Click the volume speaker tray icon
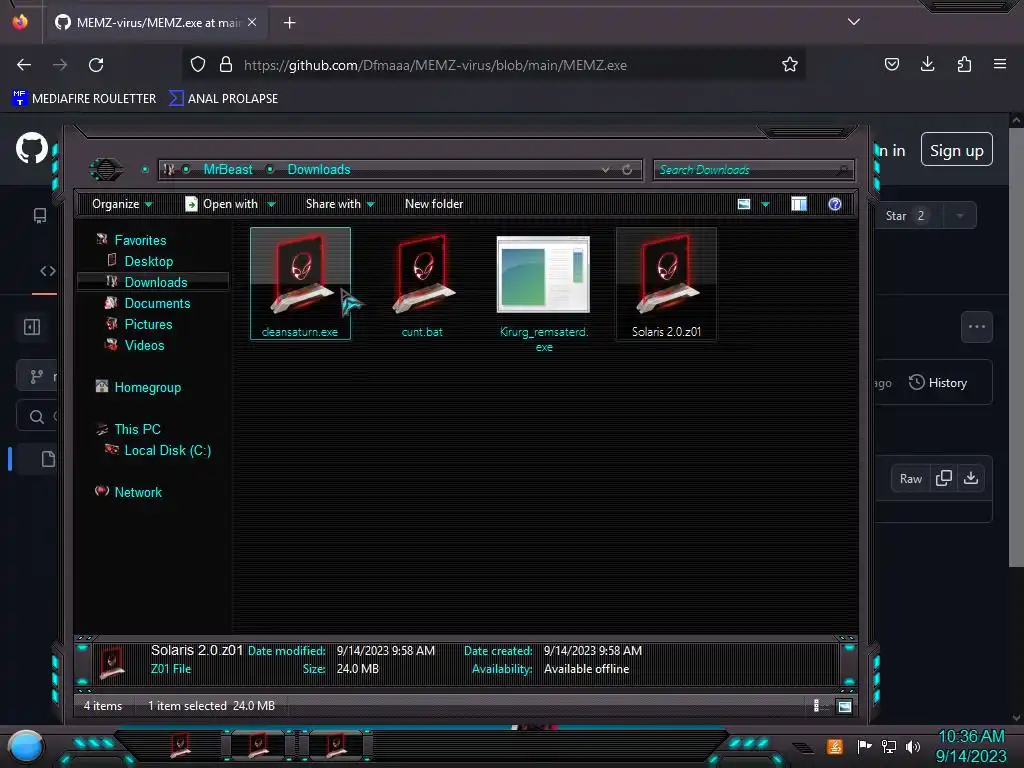 [x=912, y=746]
